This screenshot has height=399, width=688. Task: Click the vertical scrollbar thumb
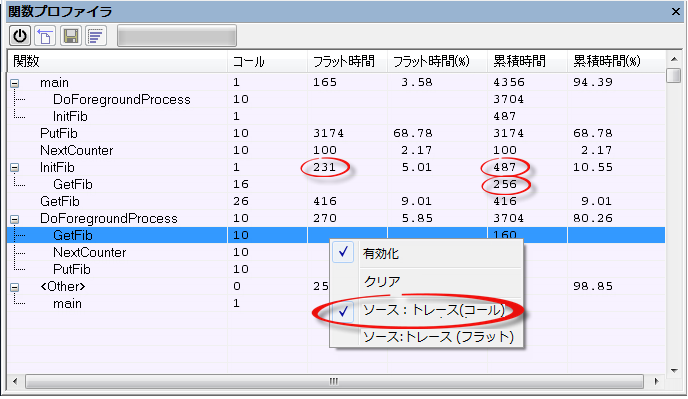pos(674,75)
